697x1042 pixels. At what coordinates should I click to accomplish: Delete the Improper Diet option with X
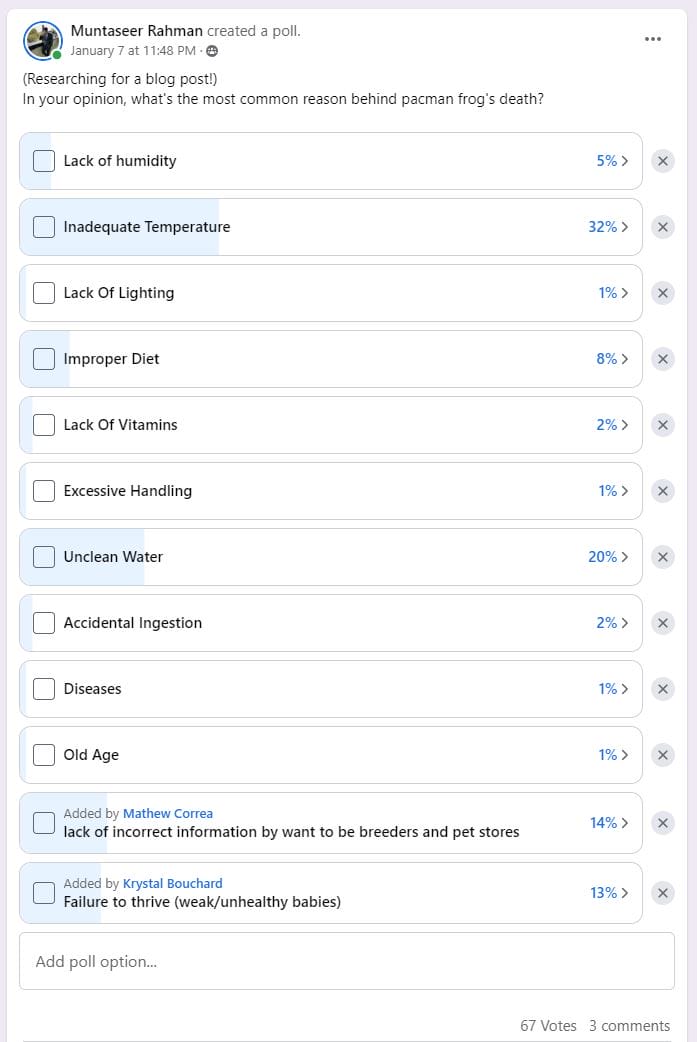663,359
